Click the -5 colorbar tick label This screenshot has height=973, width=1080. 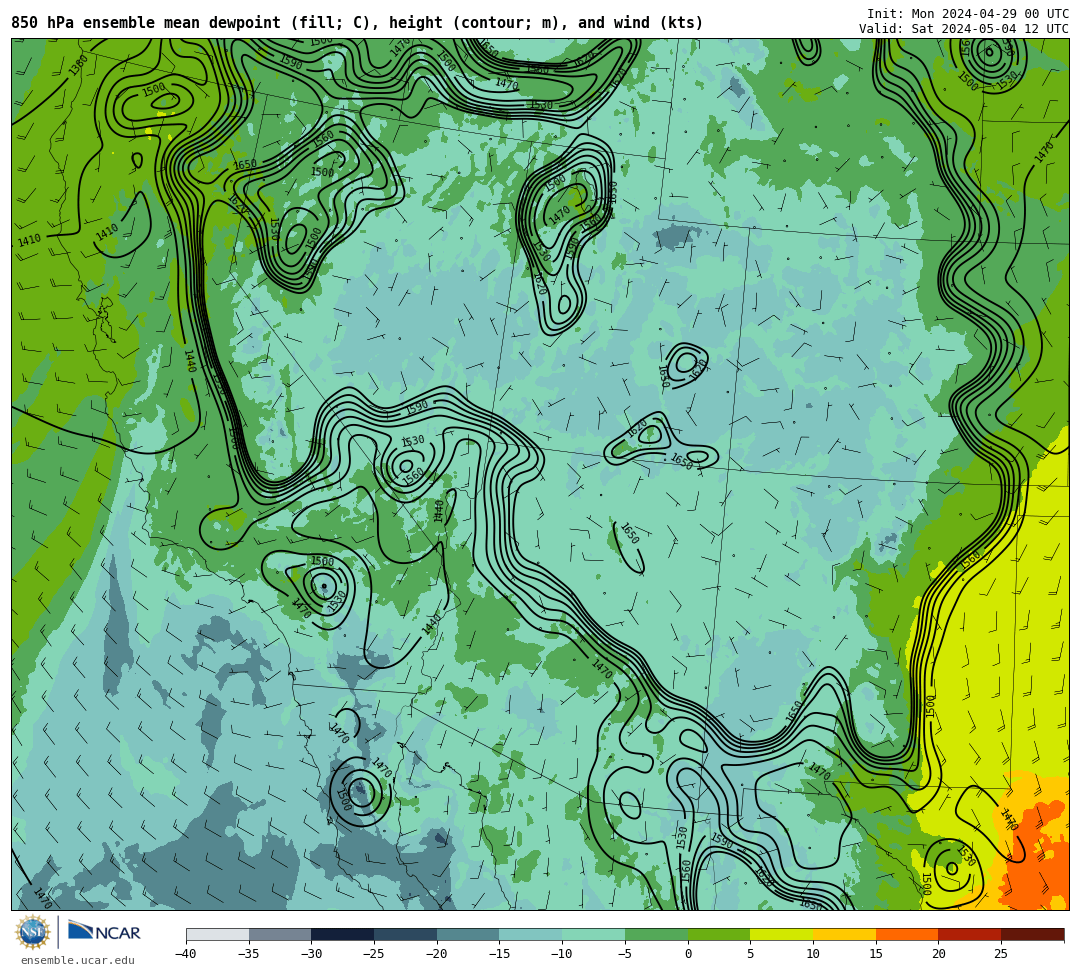coord(625,954)
